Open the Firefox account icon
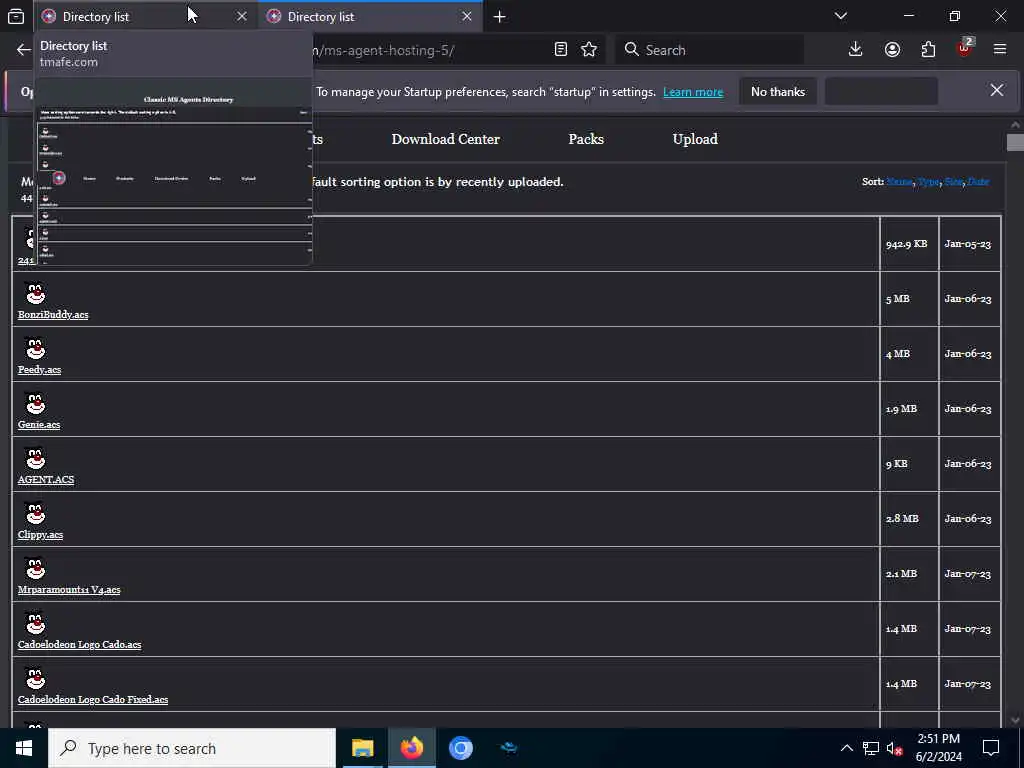This screenshot has height=768, width=1024. pyautogui.click(x=892, y=50)
